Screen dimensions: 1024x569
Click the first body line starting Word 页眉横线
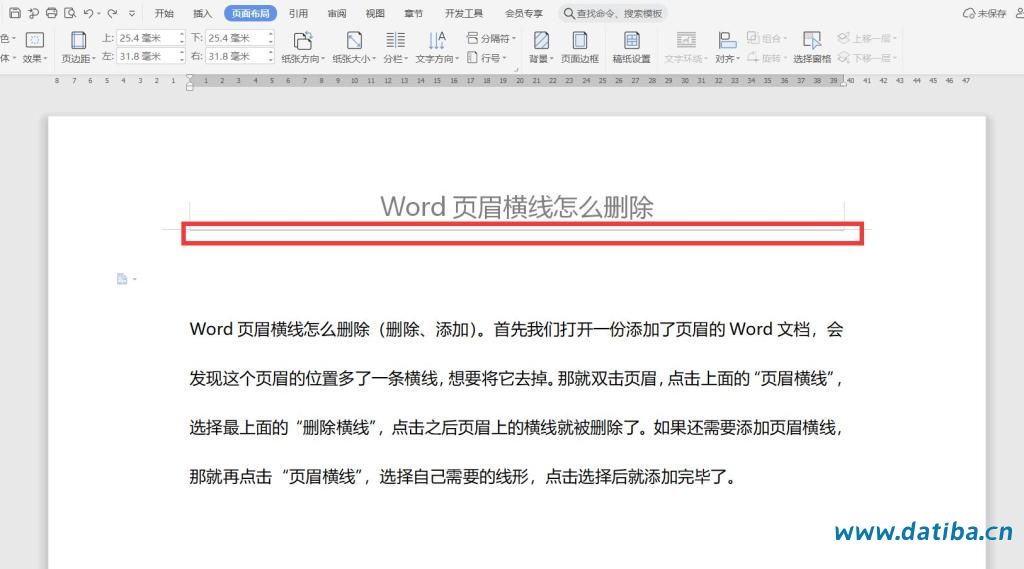tap(517, 329)
